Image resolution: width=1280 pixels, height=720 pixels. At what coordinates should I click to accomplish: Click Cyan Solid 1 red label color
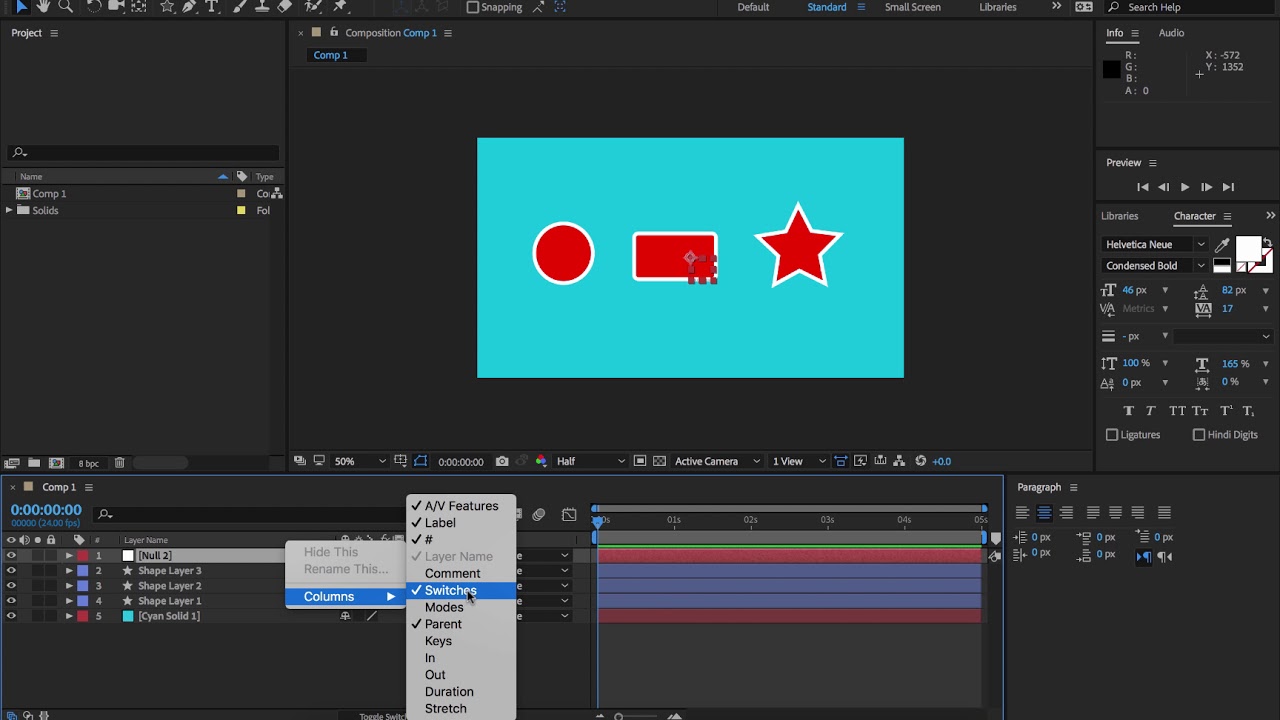[x=83, y=616]
